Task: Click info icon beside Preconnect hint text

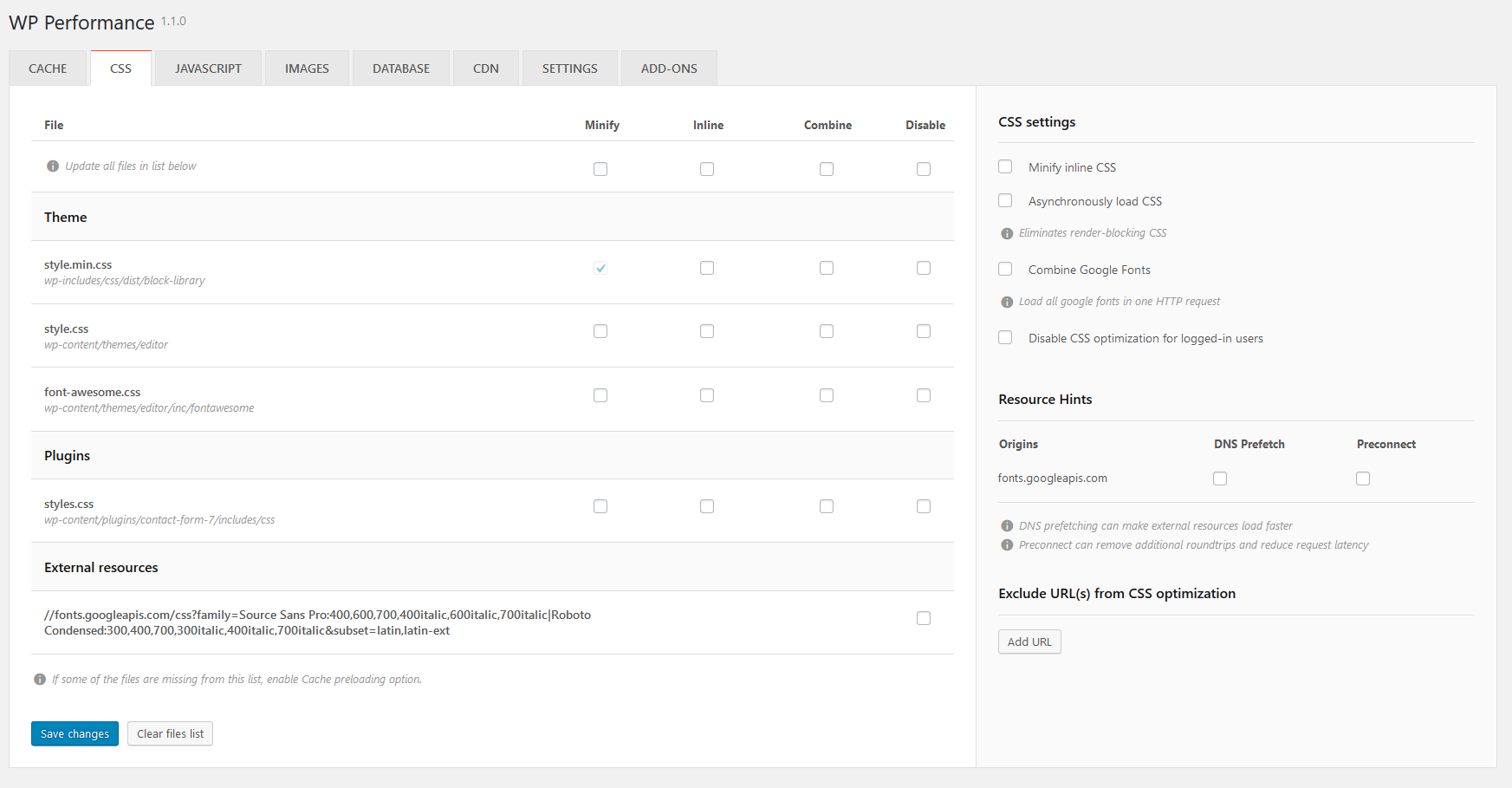Action: pos(1007,545)
